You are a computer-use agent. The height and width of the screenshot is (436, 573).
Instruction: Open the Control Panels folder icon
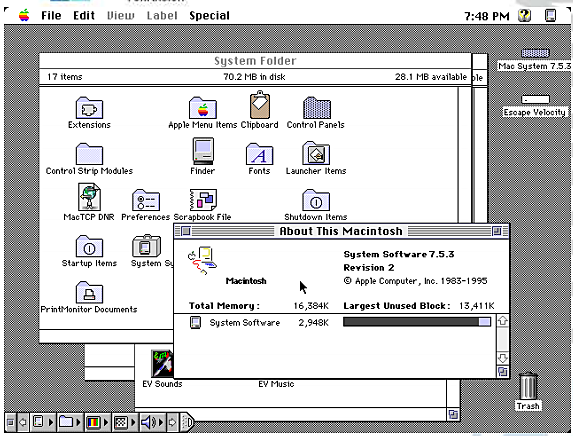pyautogui.click(x=316, y=108)
